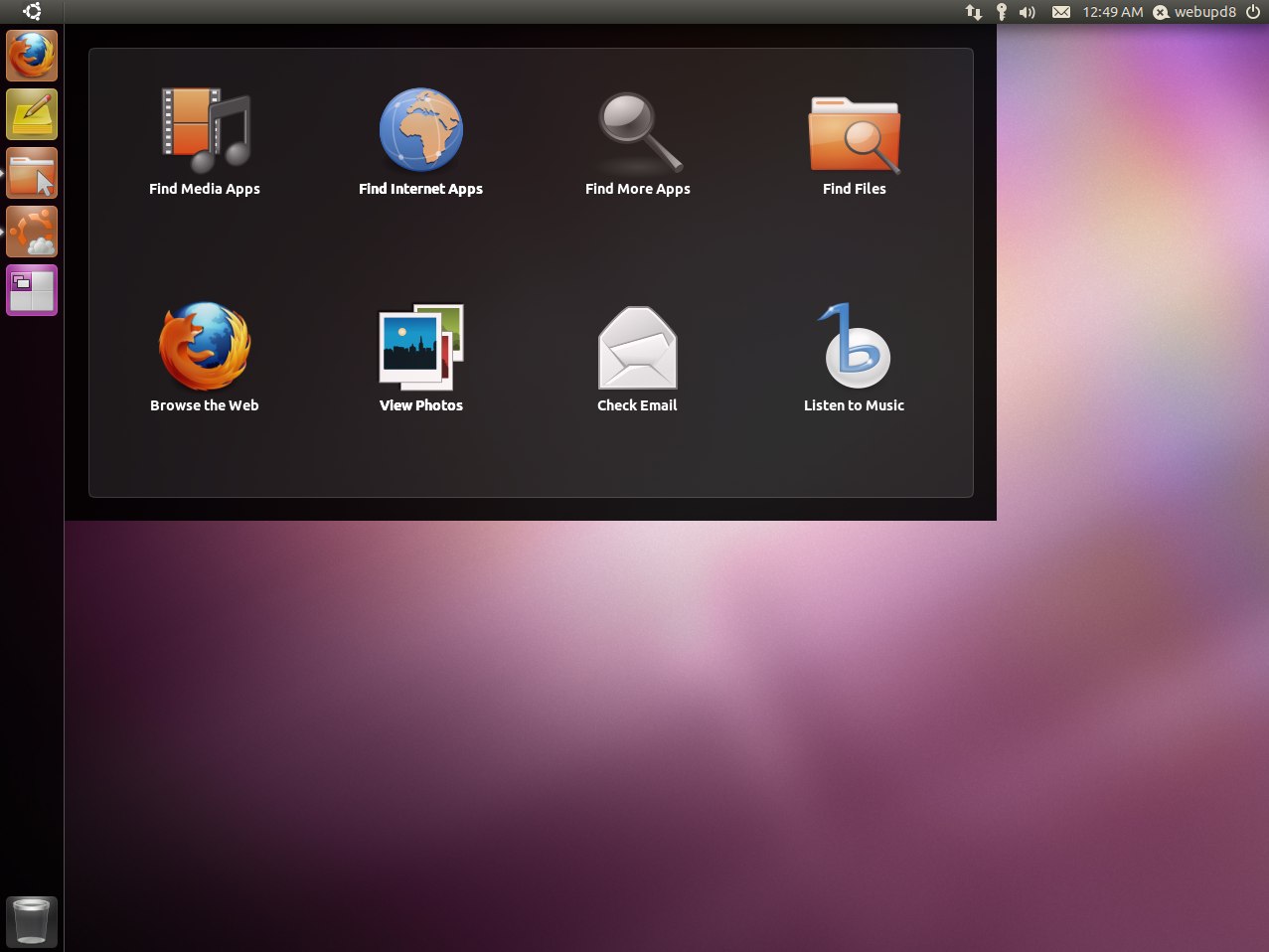Launch Listen to Music Banshee icon
Screen dimensions: 1269x952
coord(856,346)
